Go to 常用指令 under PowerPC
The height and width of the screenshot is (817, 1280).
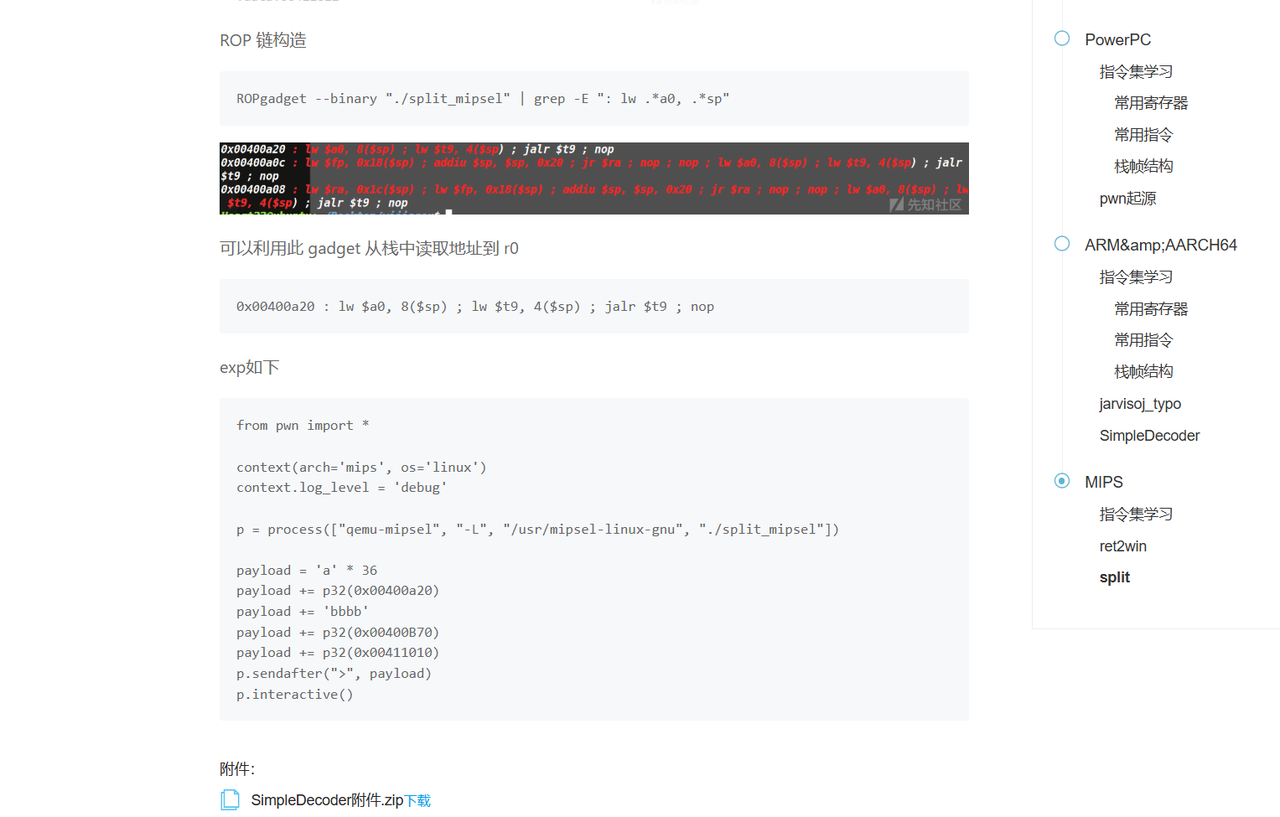1144,135
